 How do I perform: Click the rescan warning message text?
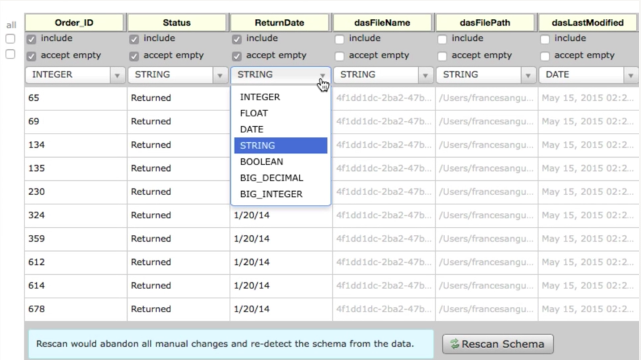coord(225,344)
